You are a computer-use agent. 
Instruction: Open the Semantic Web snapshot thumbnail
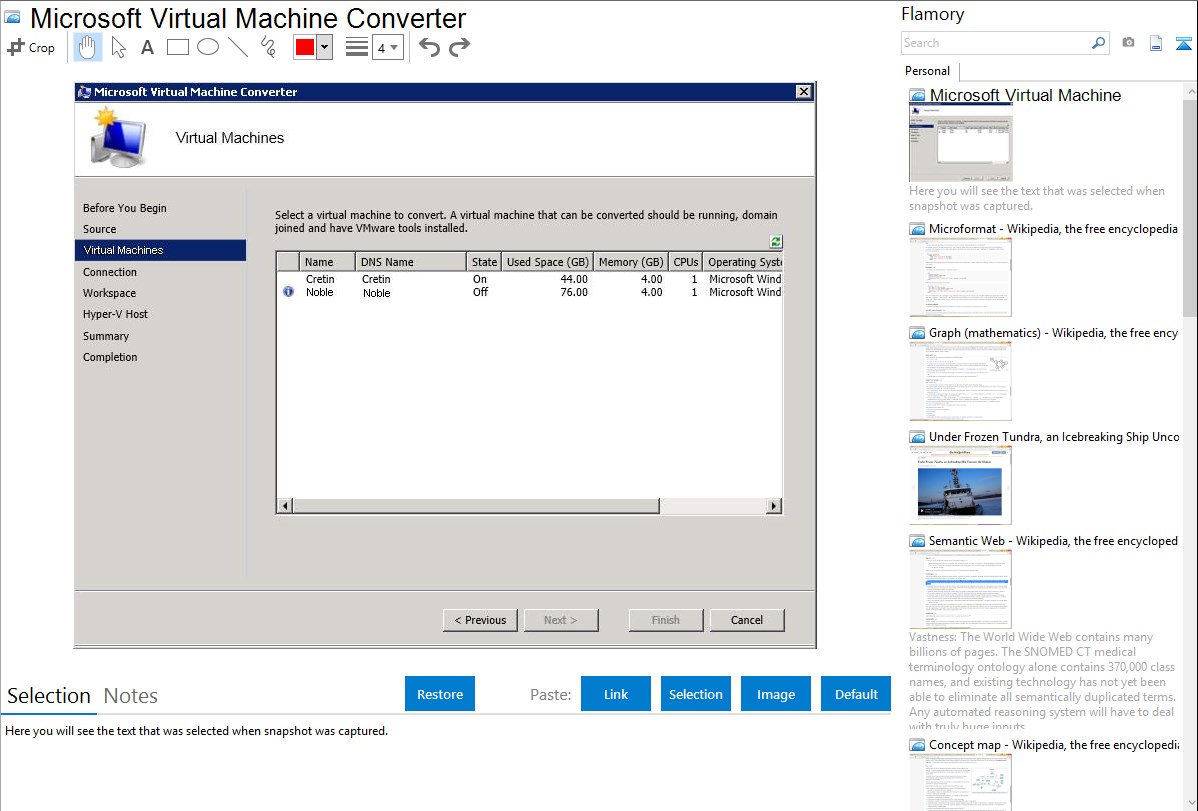pos(960,588)
